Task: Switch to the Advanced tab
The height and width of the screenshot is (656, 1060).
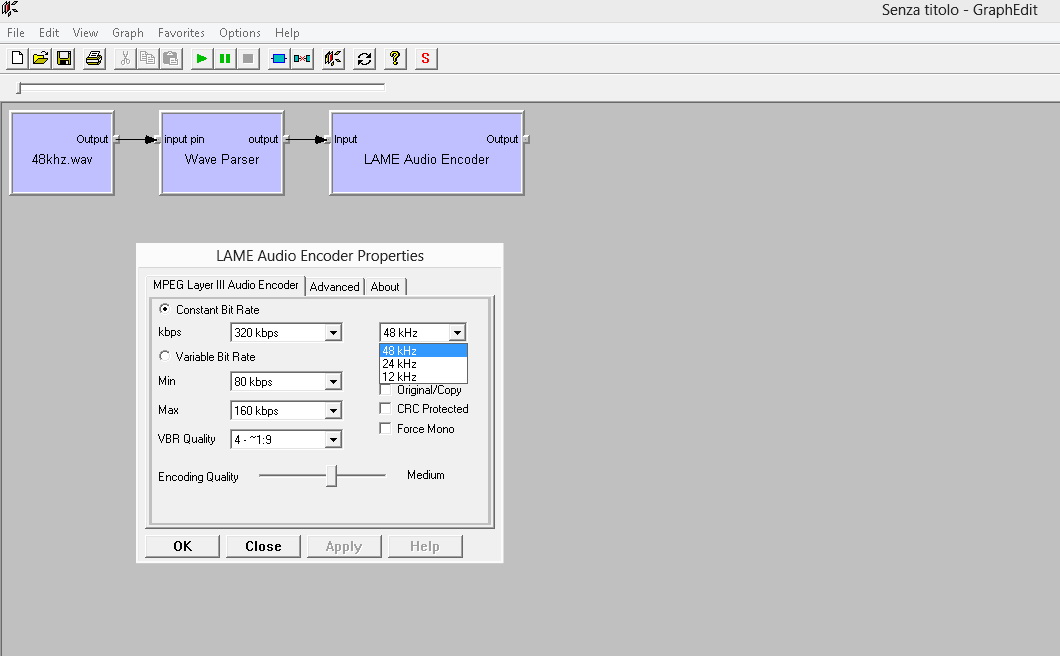Action: click(334, 287)
